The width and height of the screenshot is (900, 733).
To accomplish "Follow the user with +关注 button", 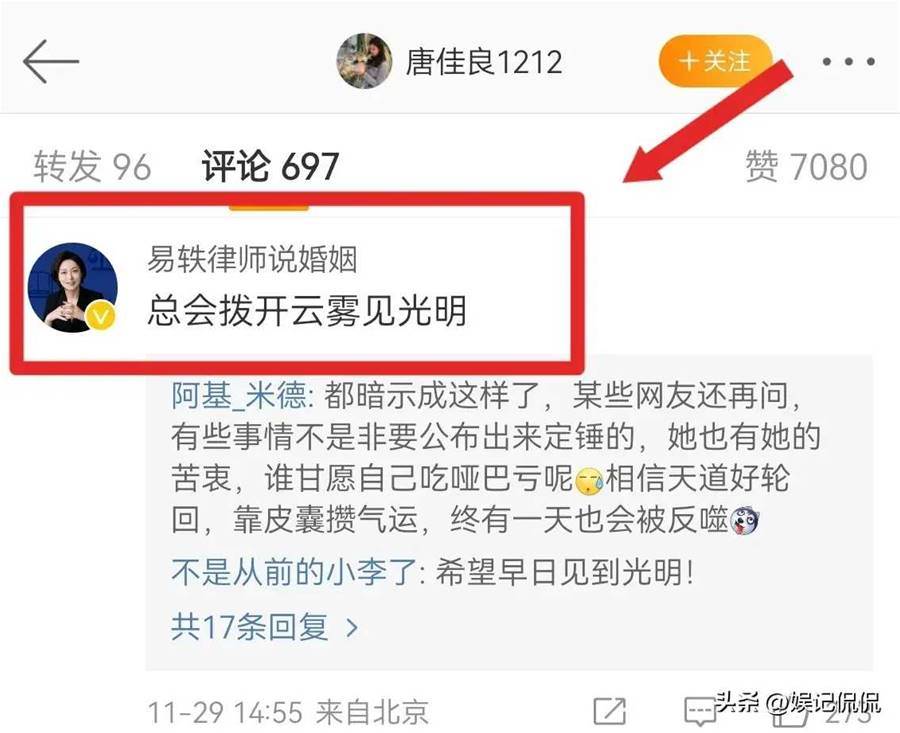I will pyautogui.click(x=715, y=61).
